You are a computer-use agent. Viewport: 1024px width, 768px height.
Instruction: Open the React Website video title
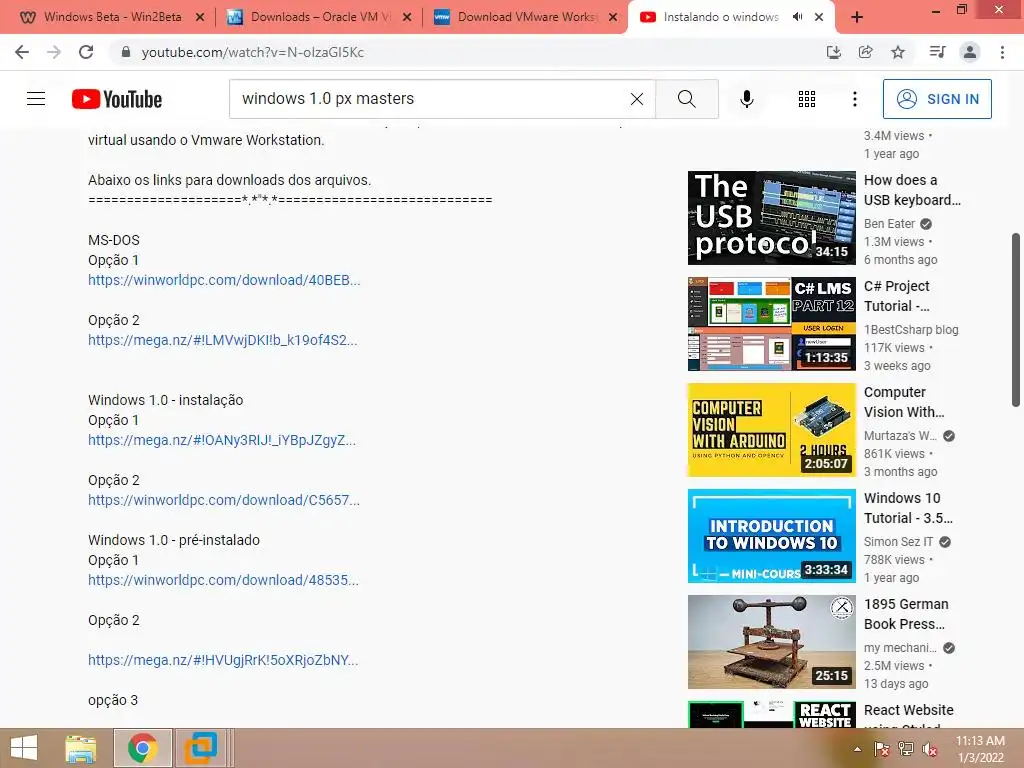click(x=908, y=715)
